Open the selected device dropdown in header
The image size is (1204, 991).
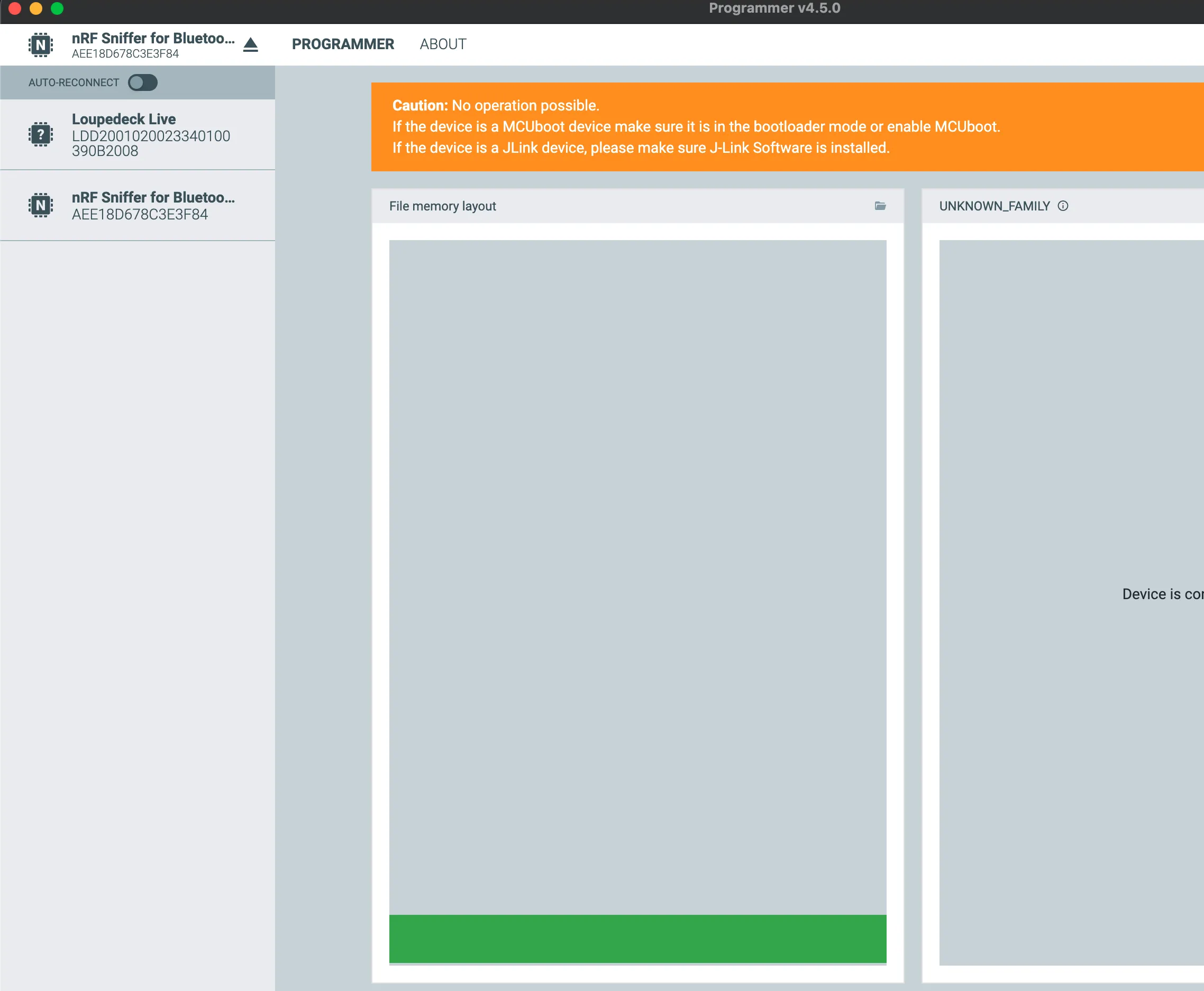(152, 44)
